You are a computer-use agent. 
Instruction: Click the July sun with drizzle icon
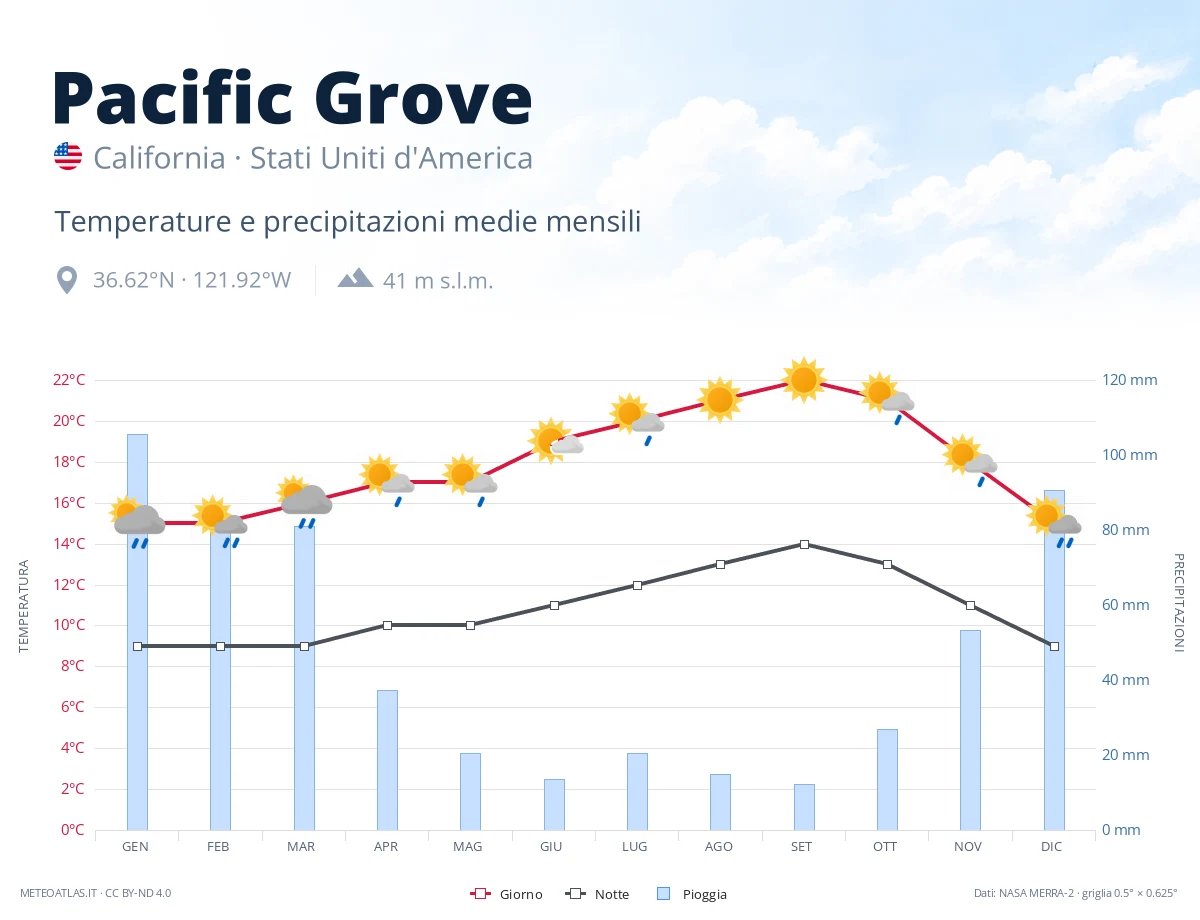[637, 420]
